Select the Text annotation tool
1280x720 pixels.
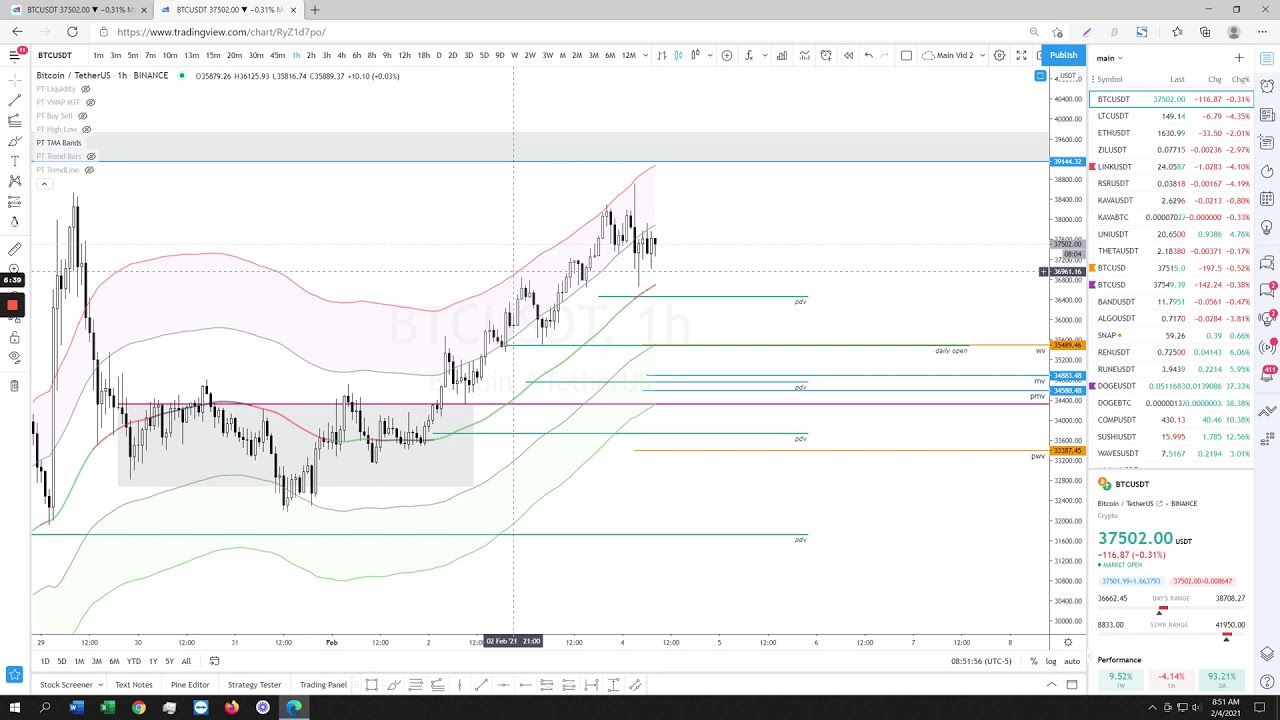coord(14,161)
